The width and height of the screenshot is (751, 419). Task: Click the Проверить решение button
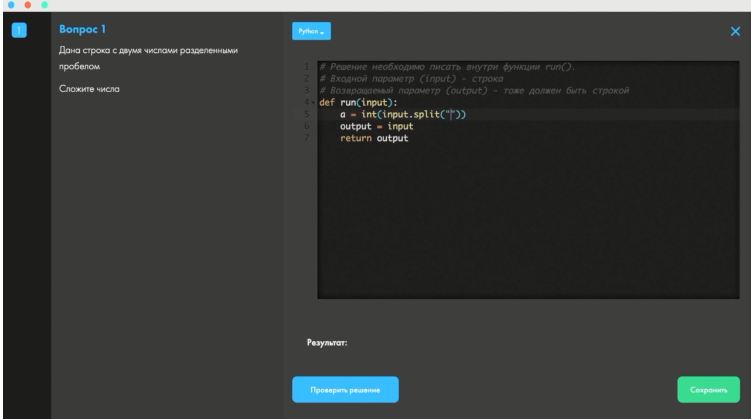point(345,390)
